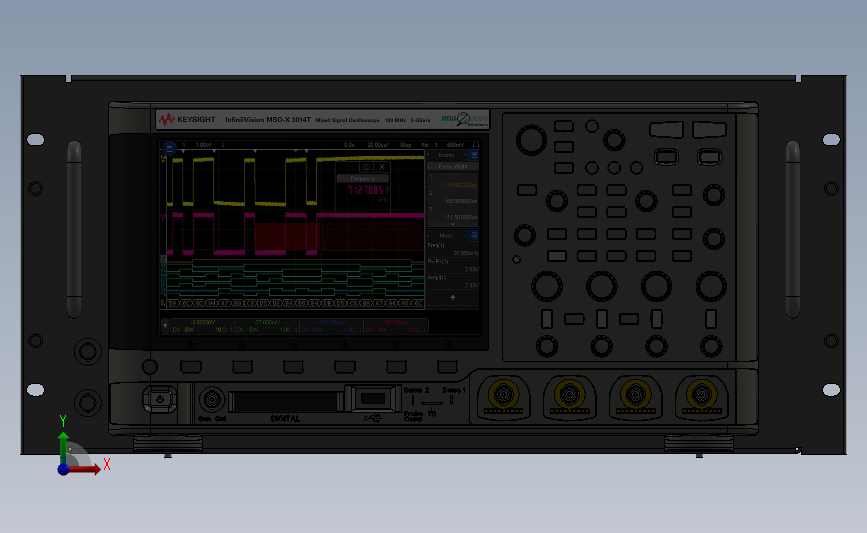
Task: Select the magenta channel DC BW info box
Action: pyautogui.click(x=395, y=326)
